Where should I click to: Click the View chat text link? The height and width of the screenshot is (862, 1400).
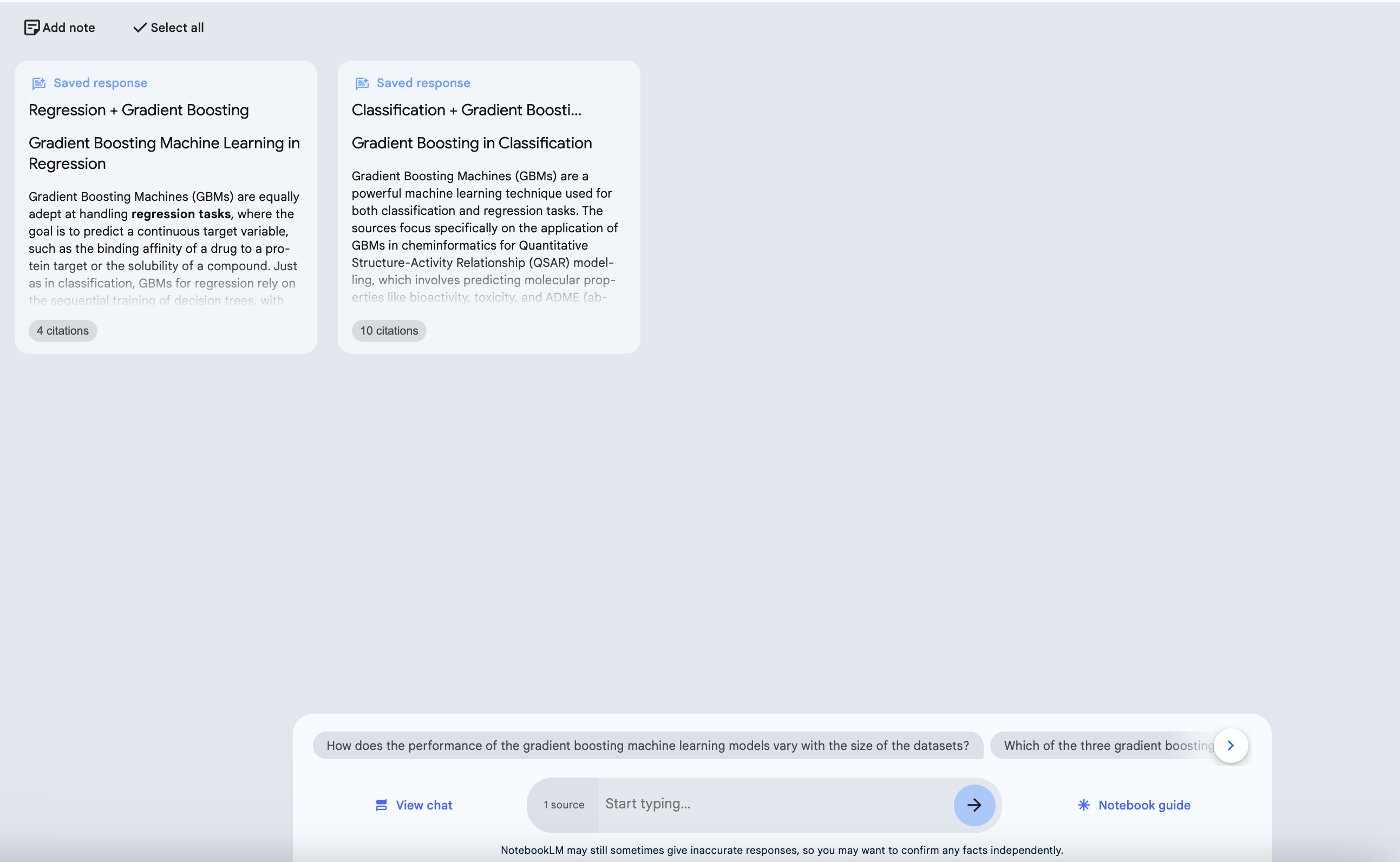coord(424,805)
